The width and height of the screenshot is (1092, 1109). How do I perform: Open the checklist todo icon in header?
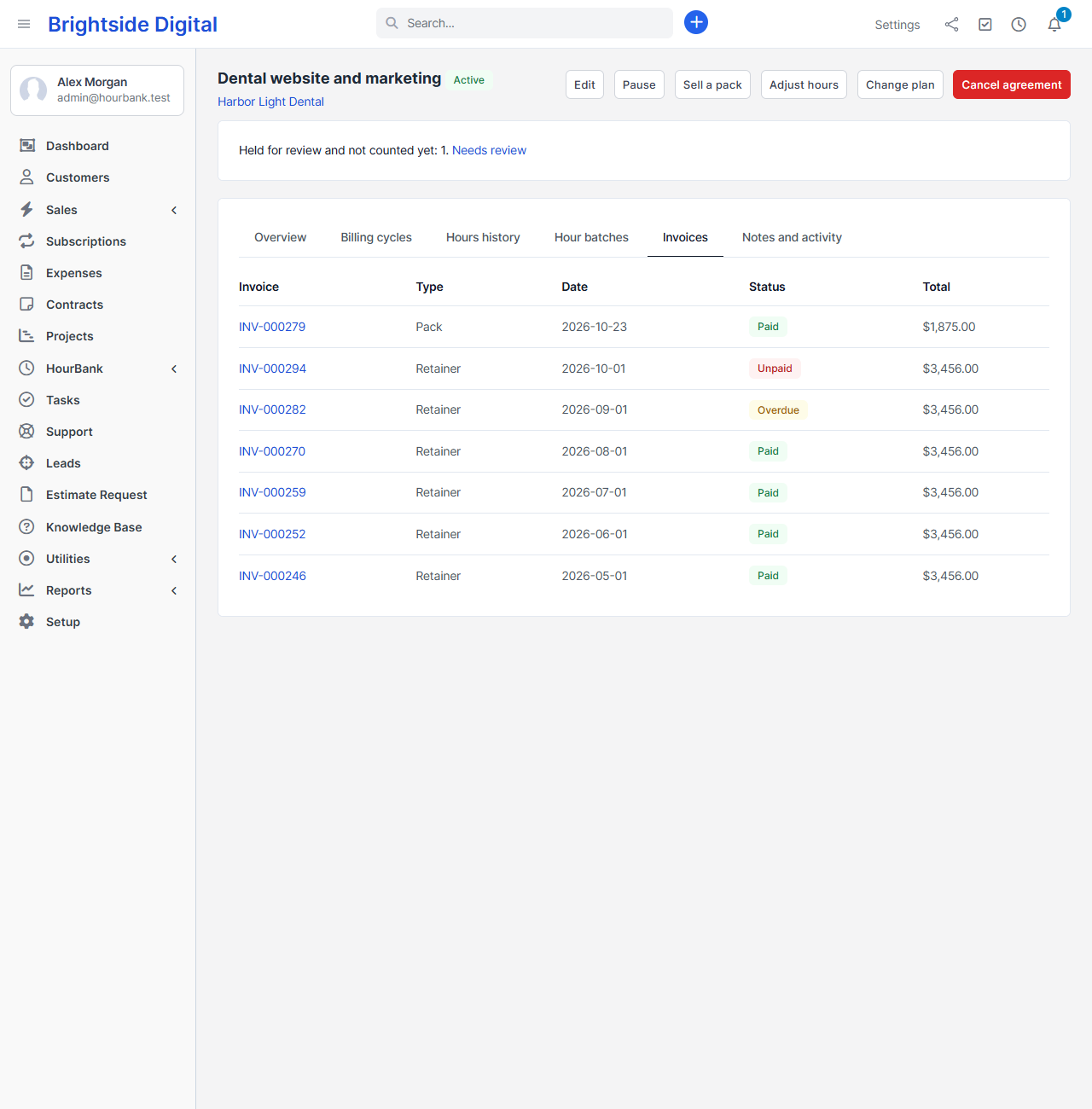[985, 25]
